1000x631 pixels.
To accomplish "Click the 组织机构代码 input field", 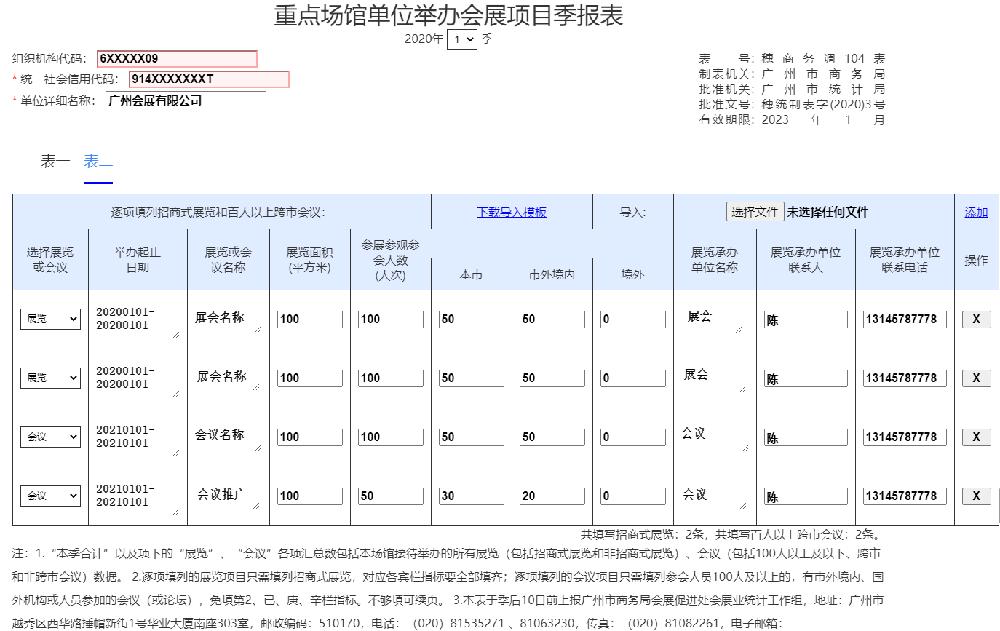I will coord(177,59).
